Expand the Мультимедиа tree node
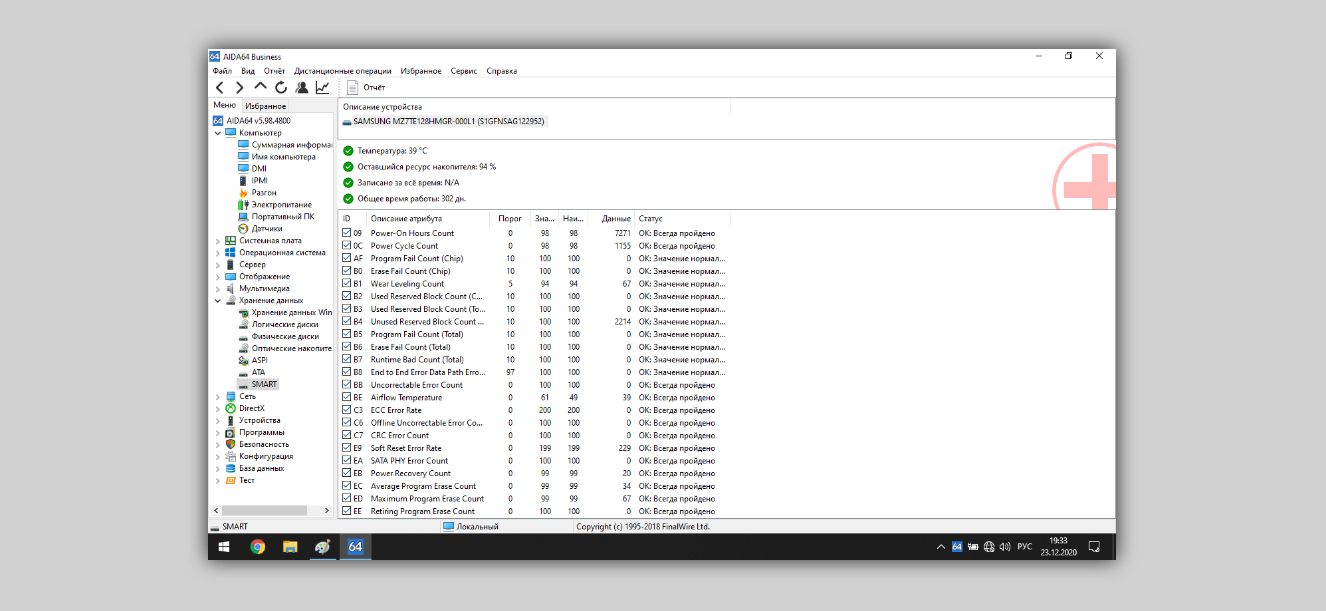 point(218,288)
